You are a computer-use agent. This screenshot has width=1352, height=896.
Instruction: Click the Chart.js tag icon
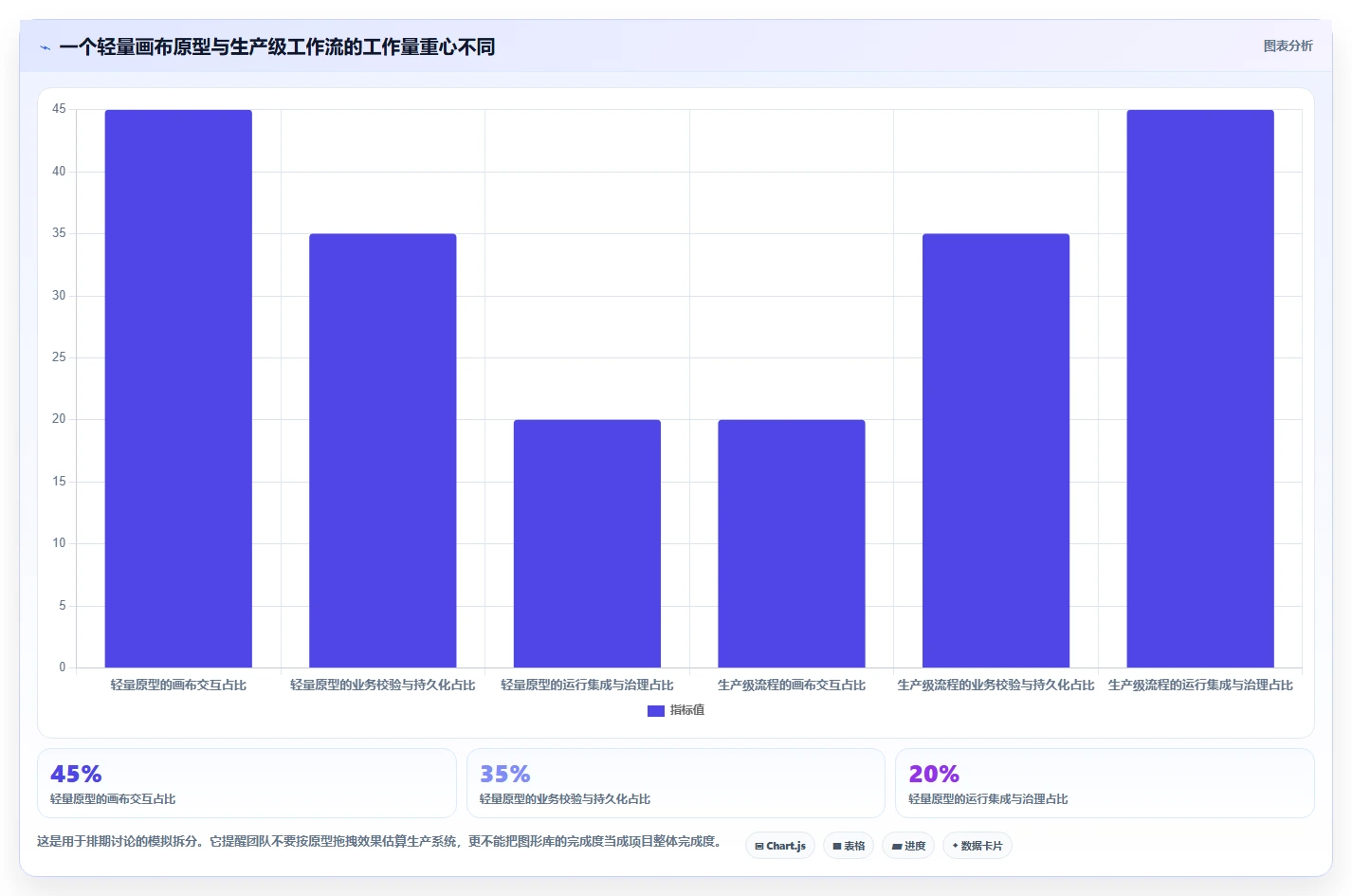coord(759,846)
